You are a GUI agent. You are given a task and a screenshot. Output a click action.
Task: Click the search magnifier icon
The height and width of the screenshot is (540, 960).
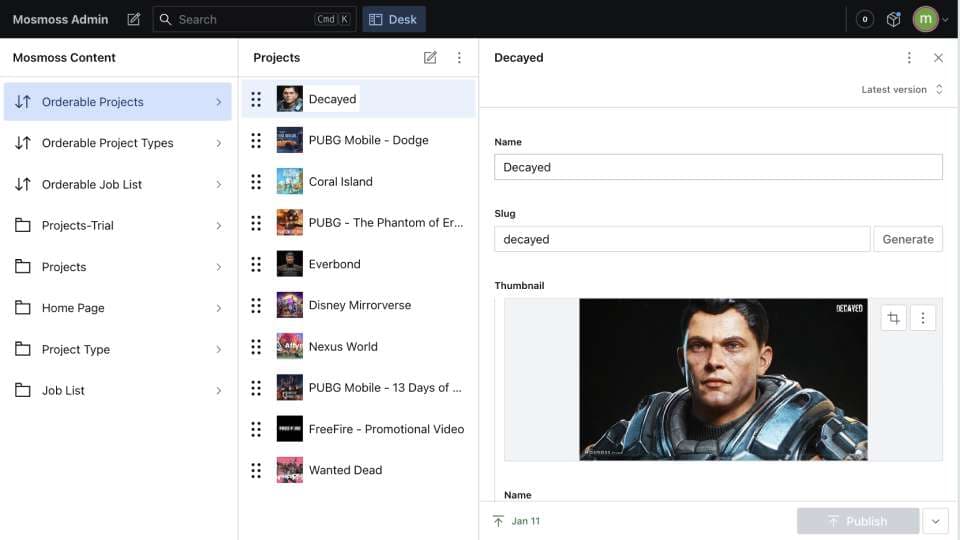click(x=165, y=20)
